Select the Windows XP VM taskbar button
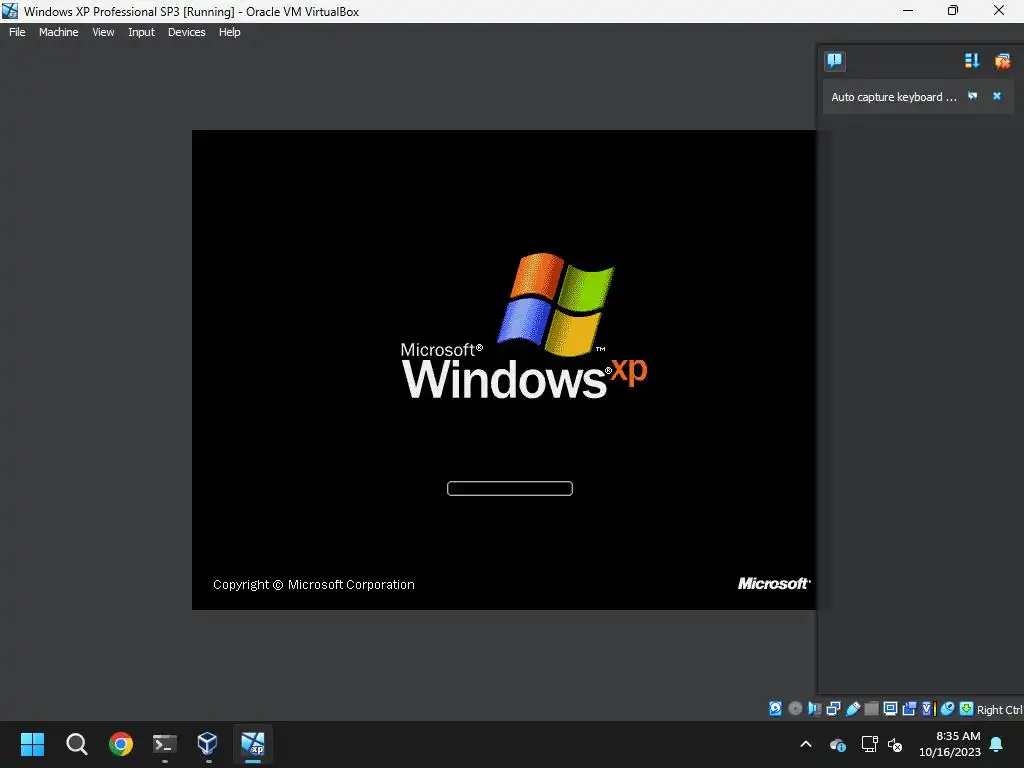Image resolution: width=1024 pixels, height=768 pixels. 253,744
